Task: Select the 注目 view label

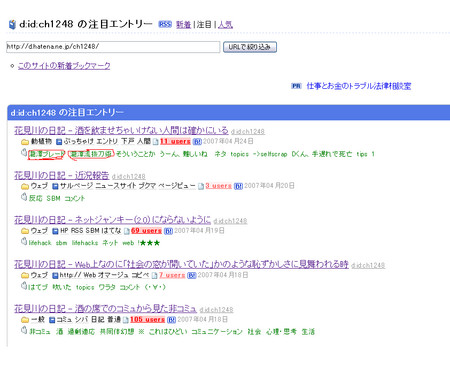Action: [204, 25]
